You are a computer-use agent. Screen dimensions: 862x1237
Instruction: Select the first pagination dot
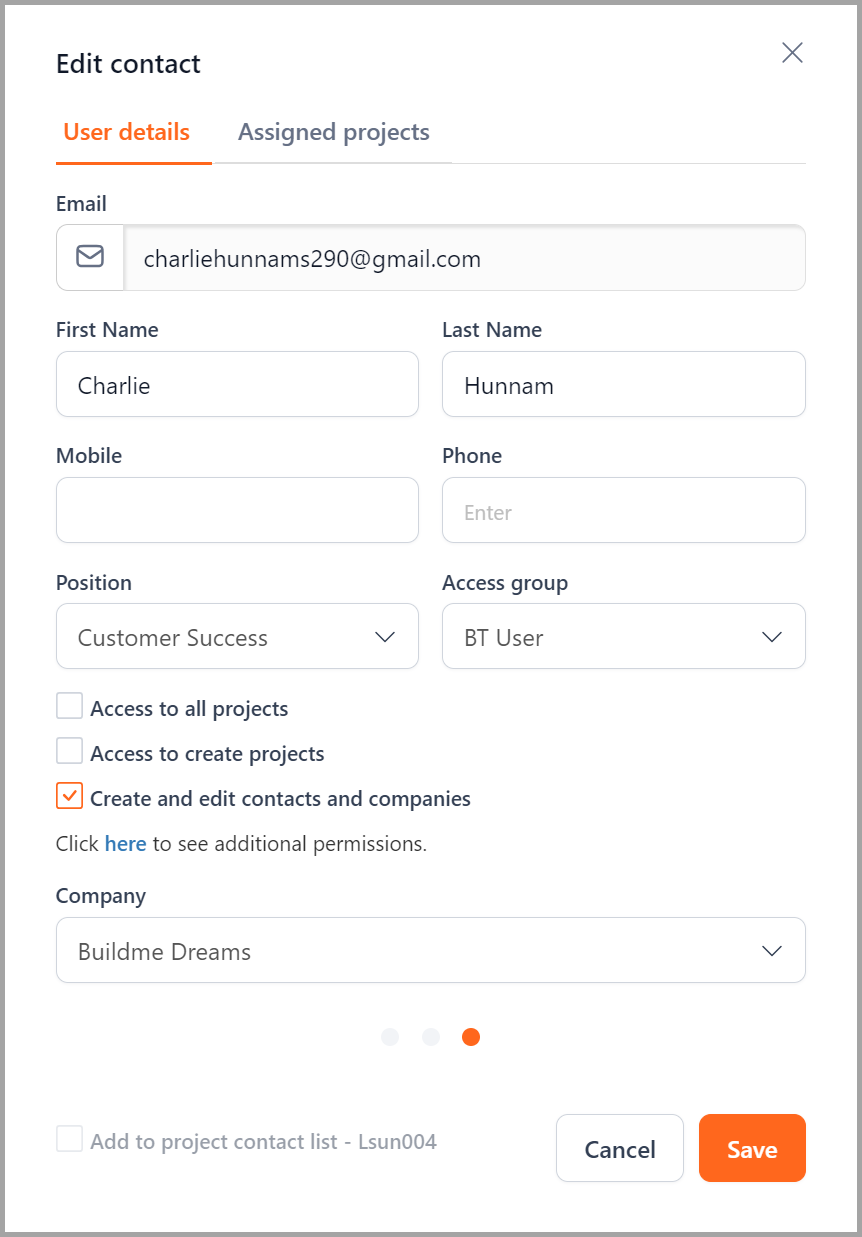tap(390, 1037)
